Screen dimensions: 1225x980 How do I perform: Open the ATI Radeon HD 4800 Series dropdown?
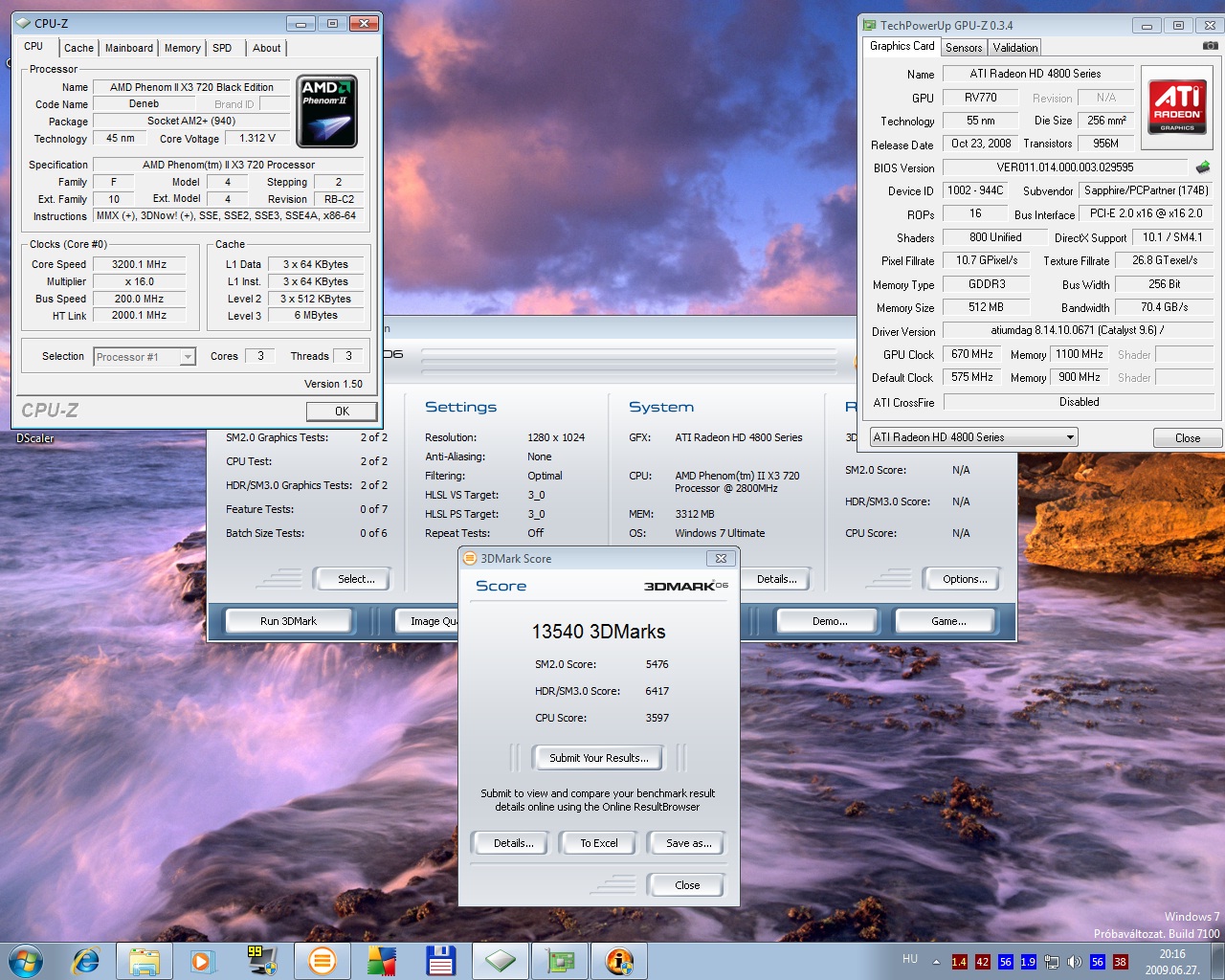point(973,437)
